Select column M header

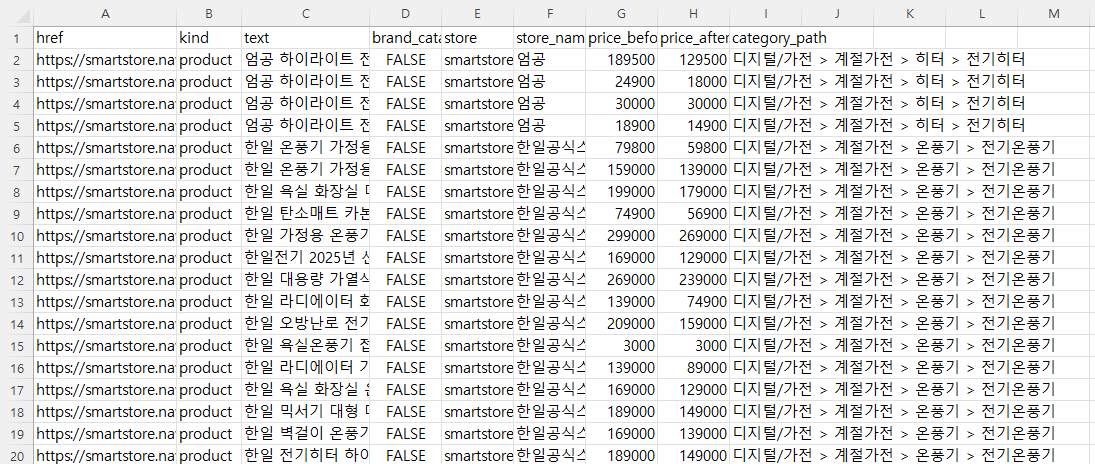[1054, 13]
